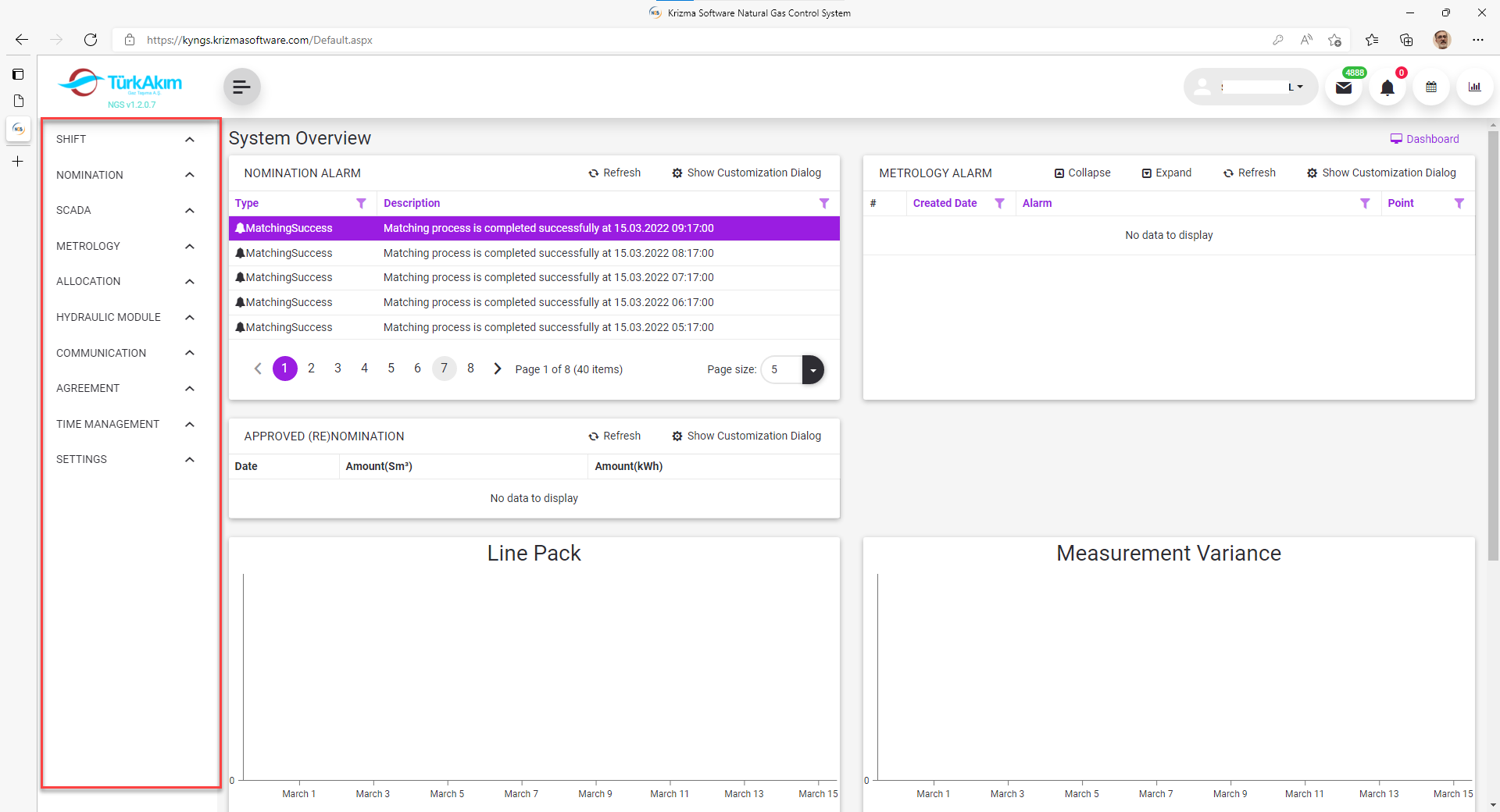Open the Page size dropdown
This screenshot has height=812, width=1500.
click(812, 369)
